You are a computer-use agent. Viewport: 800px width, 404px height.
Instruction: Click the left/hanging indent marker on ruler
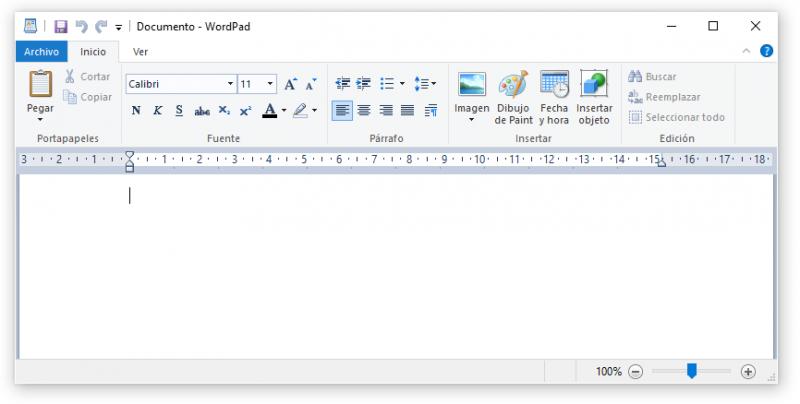(130, 165)
